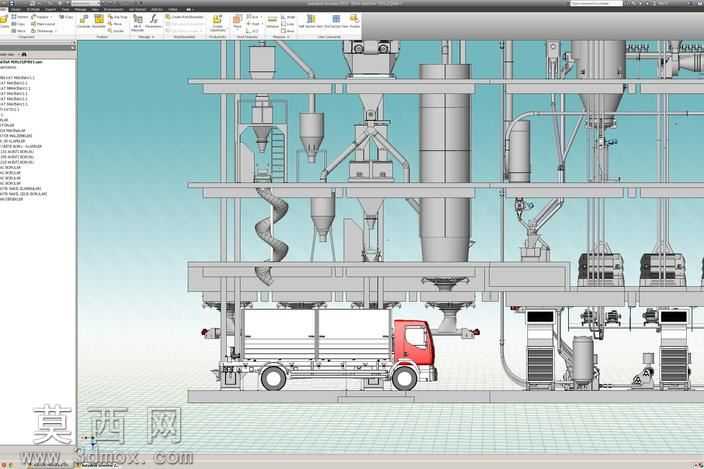Screen dimensions: 704x469
Task: Click the Measure Loop tool
Action: pyautogui.click(x=288, y=24)
